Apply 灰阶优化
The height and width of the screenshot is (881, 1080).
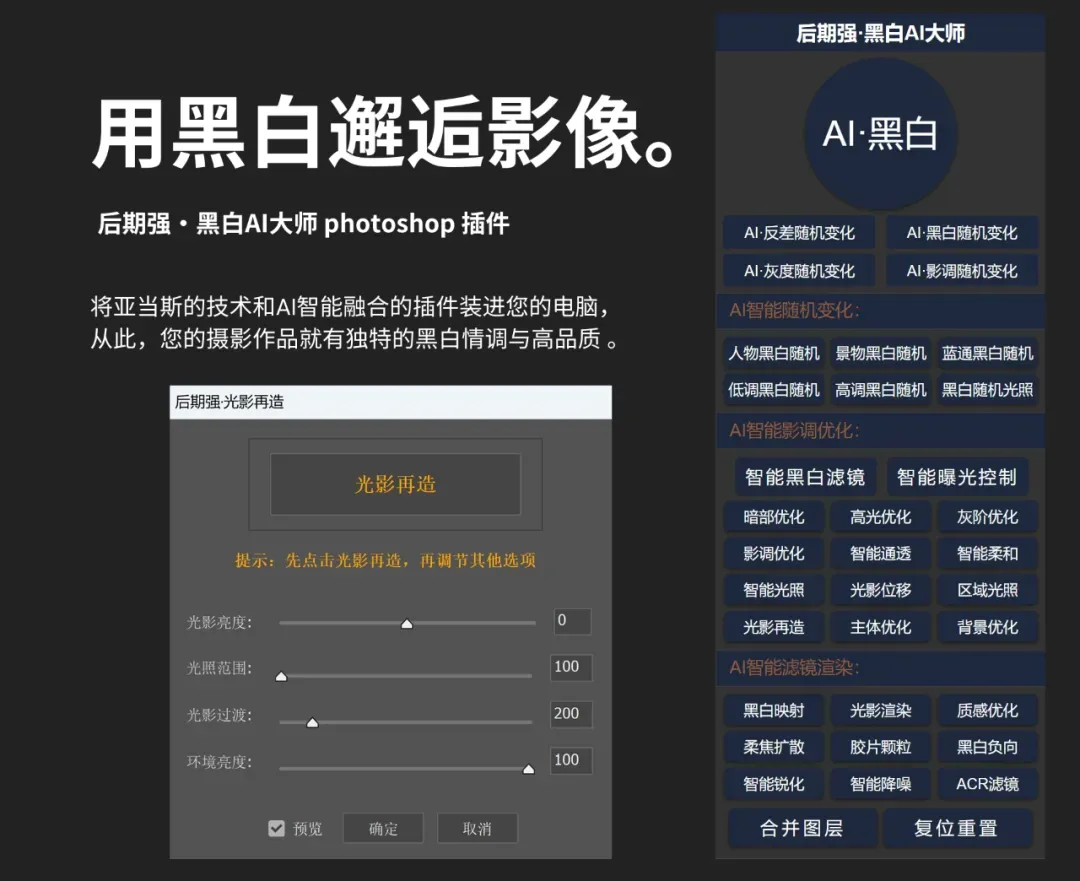[x=987, y=517]
